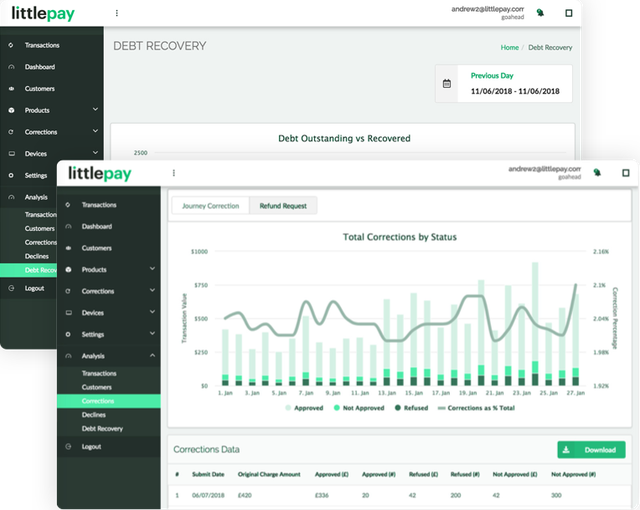Open Debt Recovery submenu item in front window

pyautogui.click(x=102, y=429)
